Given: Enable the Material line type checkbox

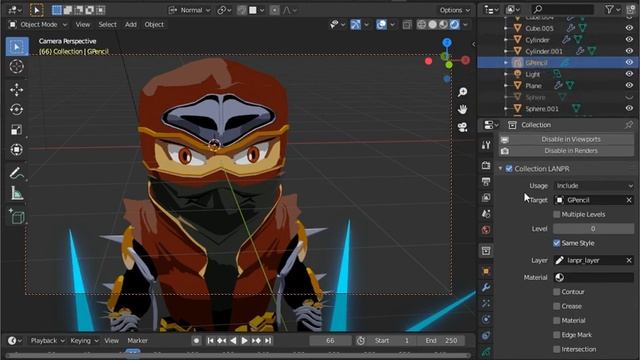Looking at the screenshot, I should (557, 320).
